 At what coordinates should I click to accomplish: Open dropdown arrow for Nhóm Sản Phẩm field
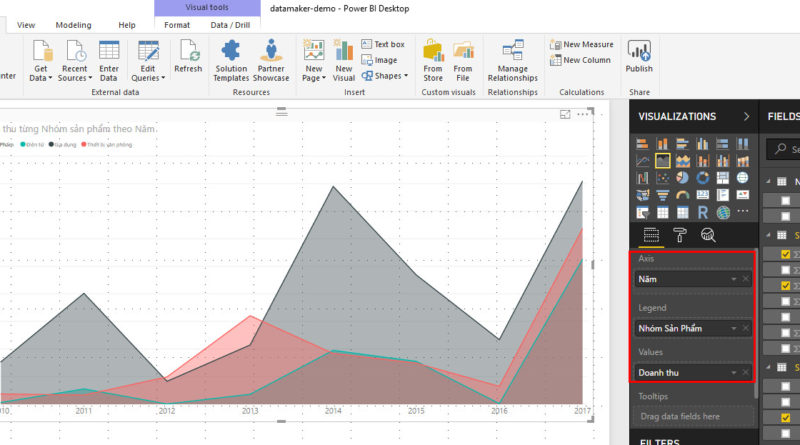735,328
